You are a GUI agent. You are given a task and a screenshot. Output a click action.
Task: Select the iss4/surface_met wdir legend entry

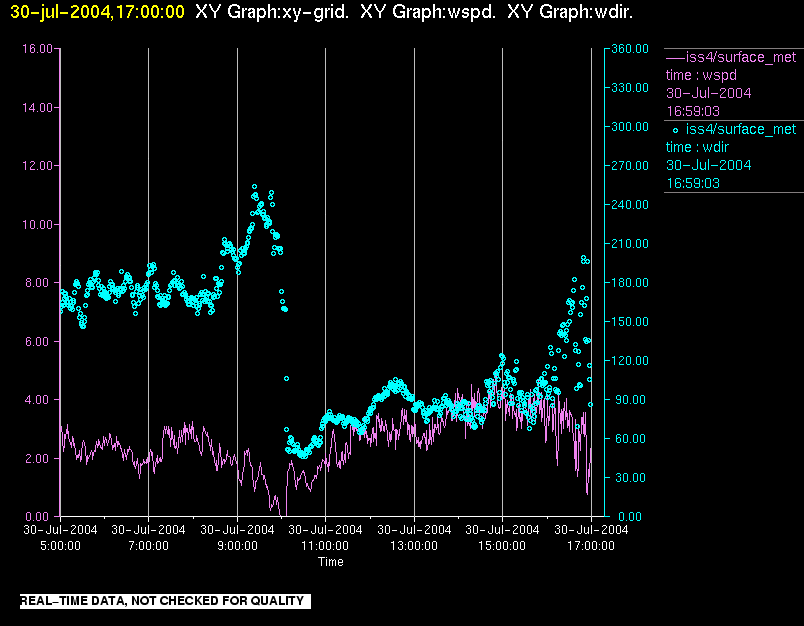coord(732,156)
